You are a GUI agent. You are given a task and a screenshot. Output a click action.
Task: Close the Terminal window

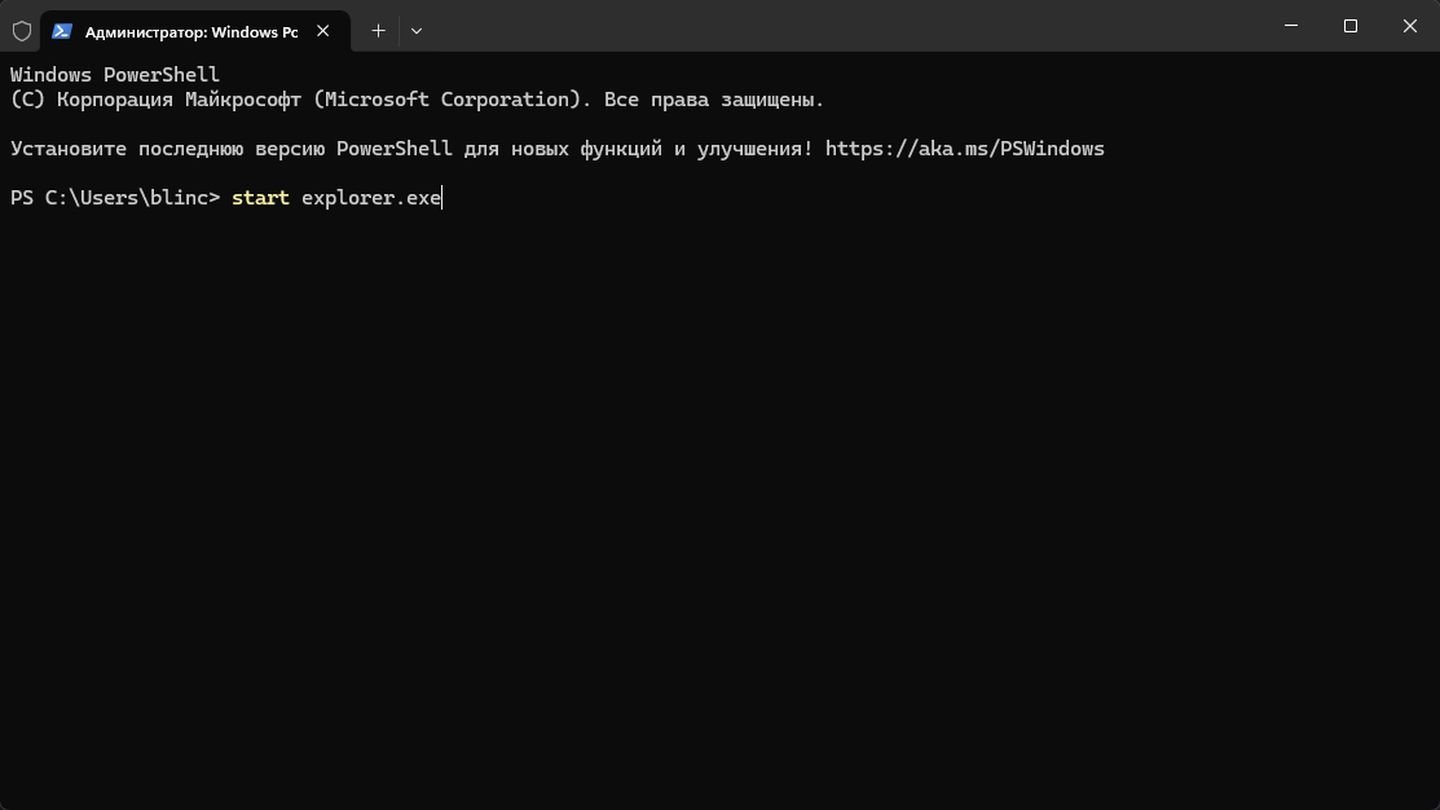point(1410,26)
